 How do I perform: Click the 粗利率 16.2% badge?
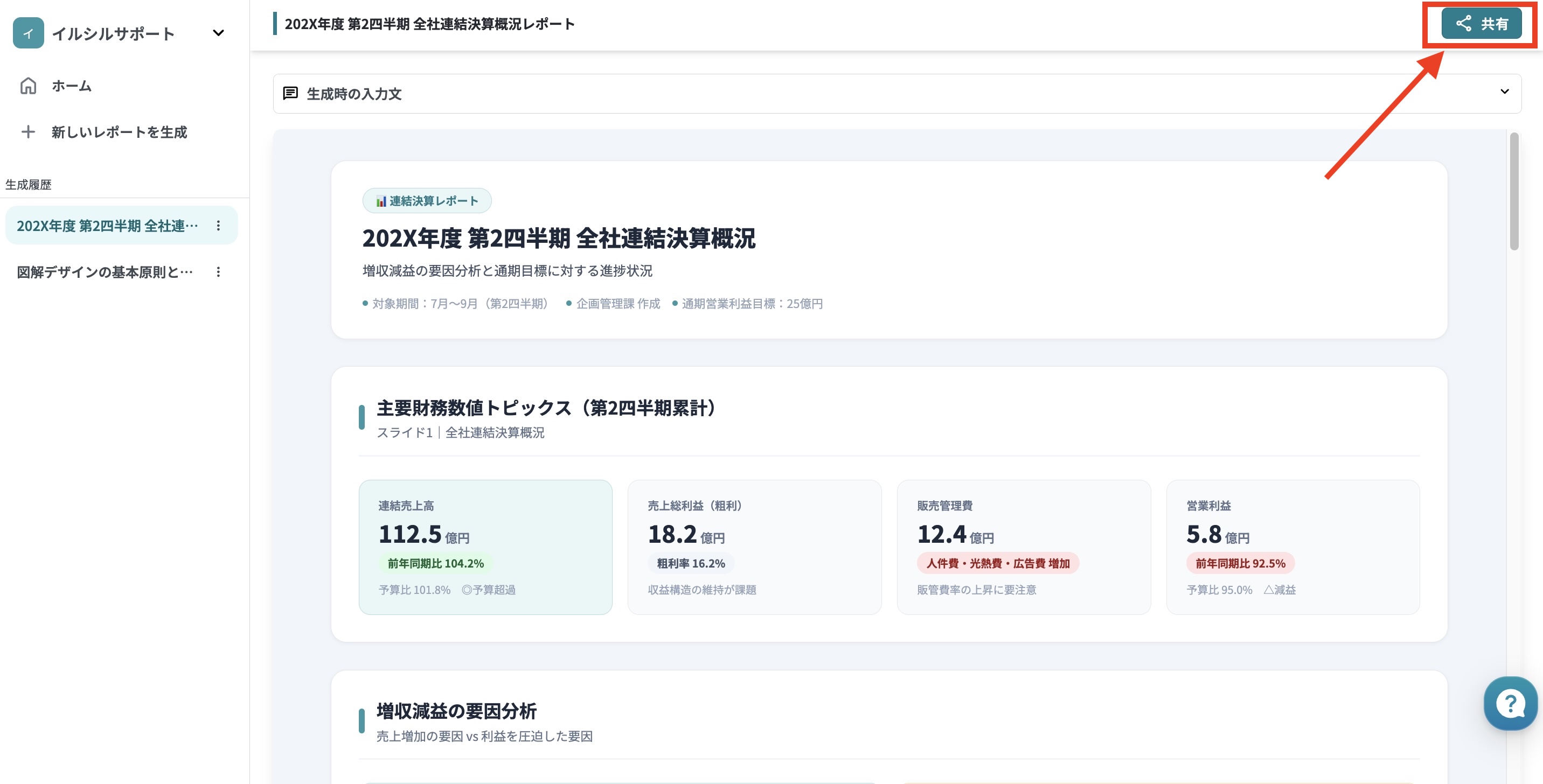click(x=691, y=563)
